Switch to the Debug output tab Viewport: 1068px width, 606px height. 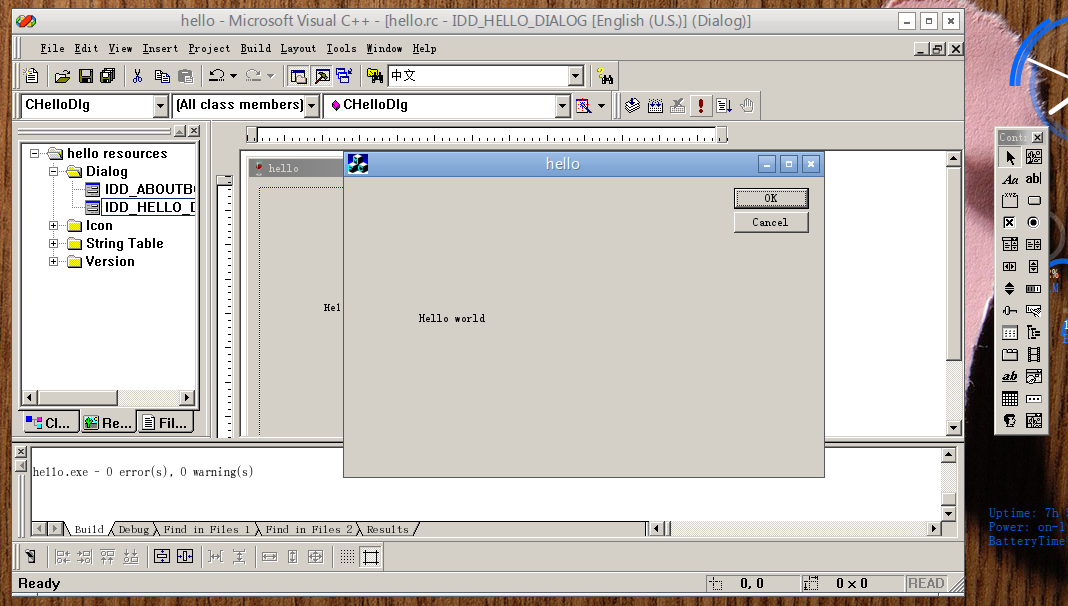click(x=134, y=529)
